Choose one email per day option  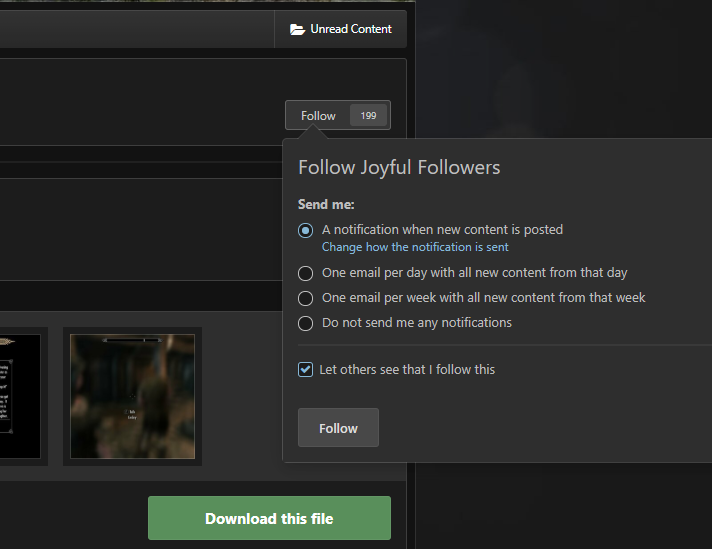click(x=306, y=273)
